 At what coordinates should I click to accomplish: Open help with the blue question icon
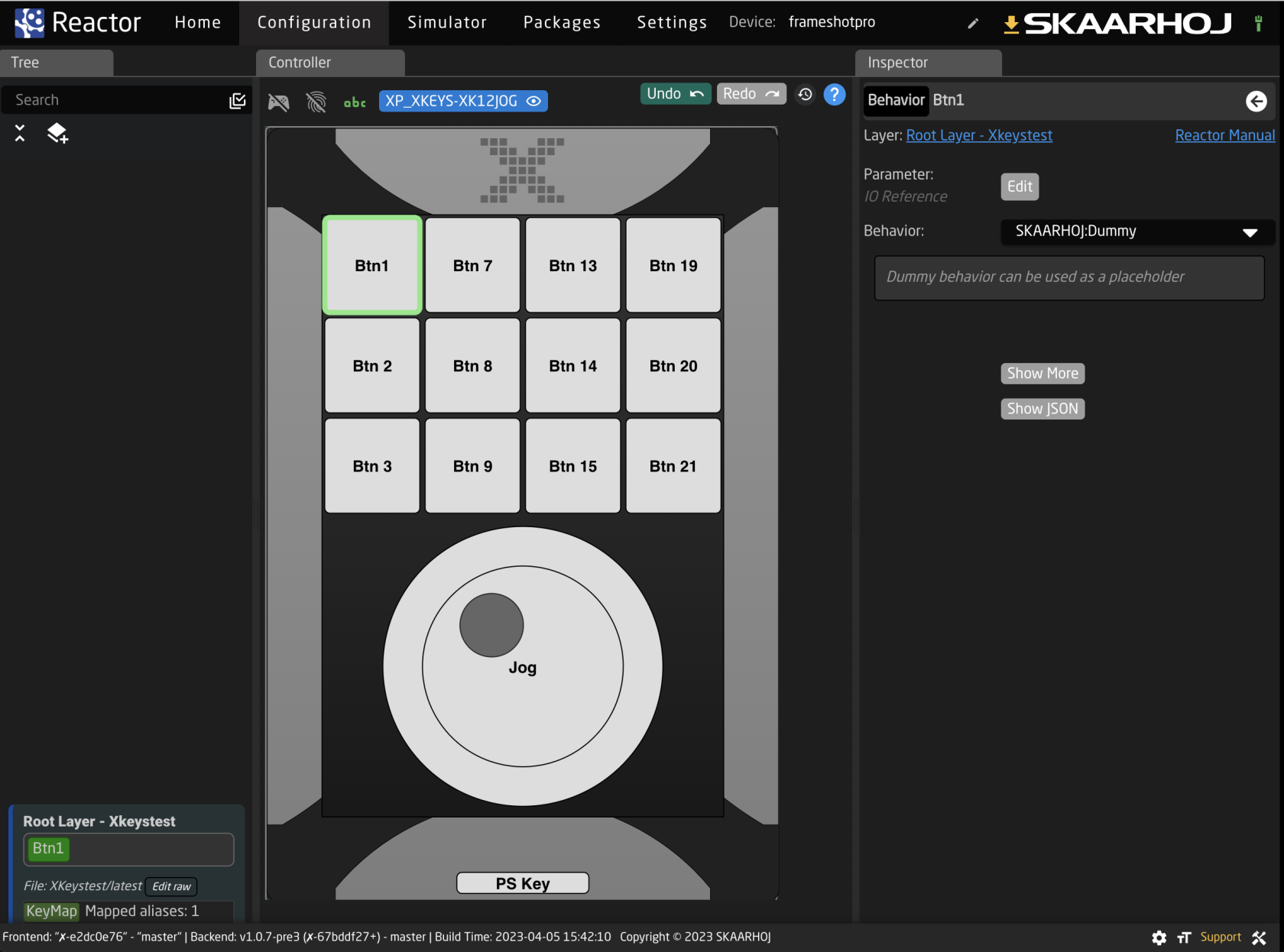click(835, 94)
